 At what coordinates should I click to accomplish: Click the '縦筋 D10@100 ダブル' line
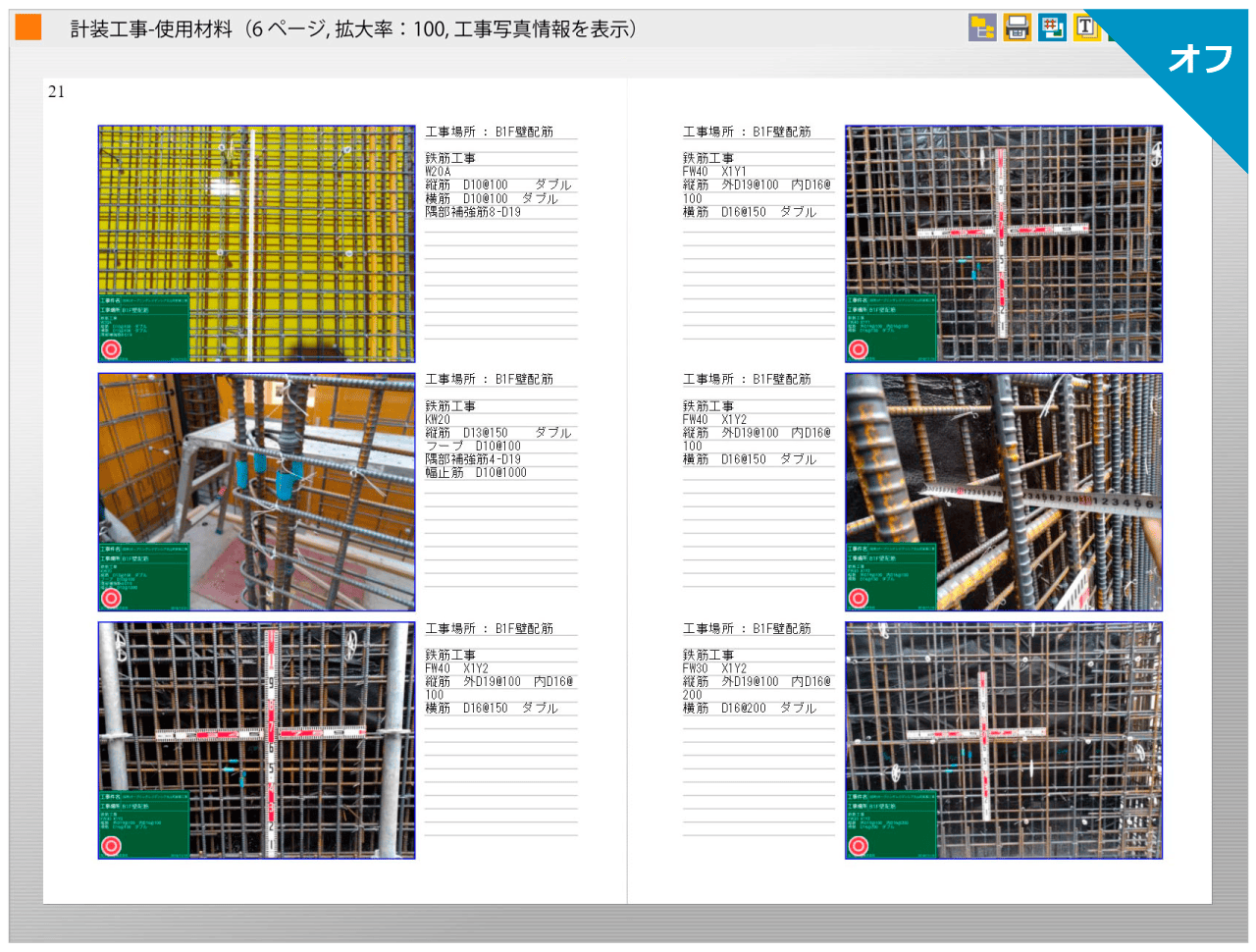pyautogui.click(x=498, y=185)
